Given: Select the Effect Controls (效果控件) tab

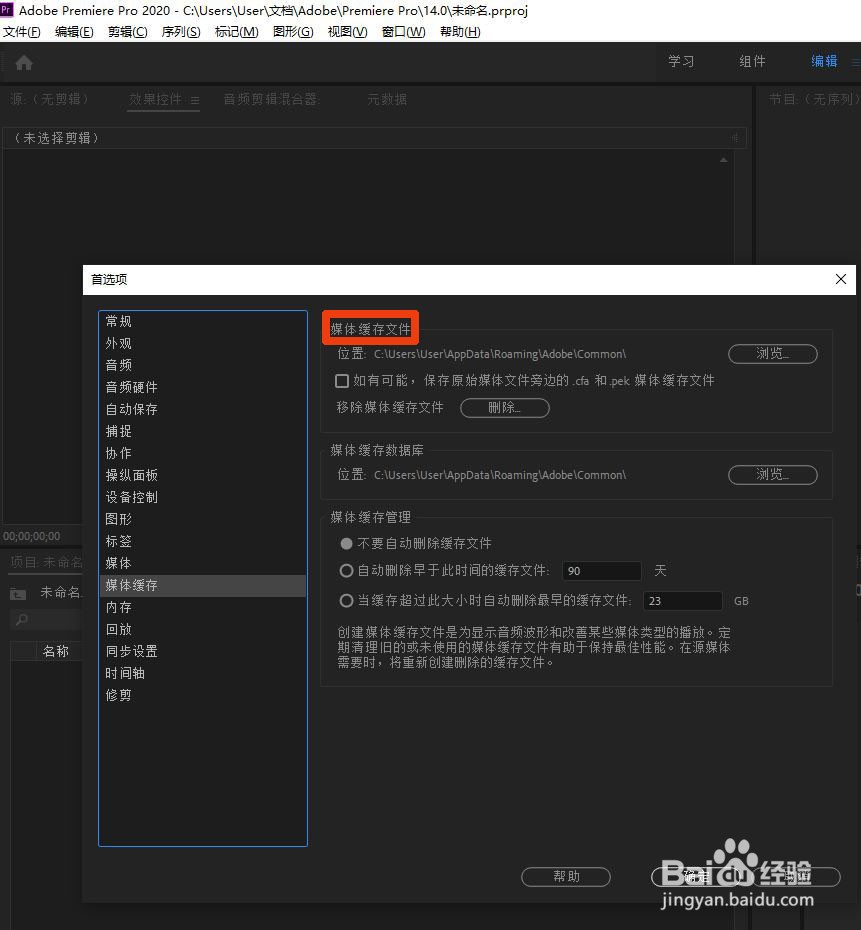Looking at the screenshot, I should tap(155, 99).
